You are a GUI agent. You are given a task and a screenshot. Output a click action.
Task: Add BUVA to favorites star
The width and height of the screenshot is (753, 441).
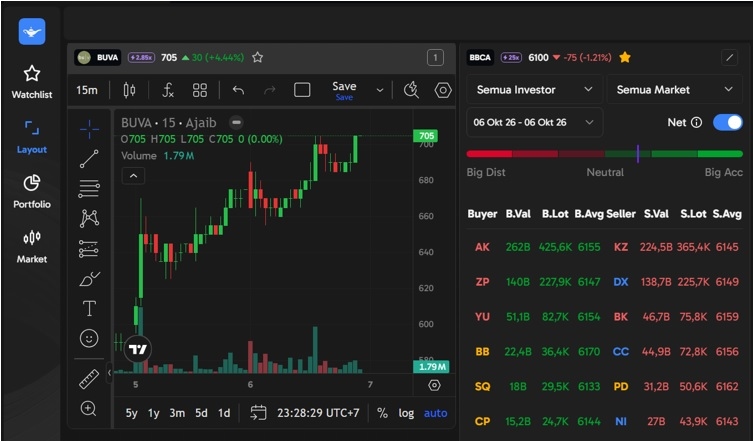coord(257,58)
